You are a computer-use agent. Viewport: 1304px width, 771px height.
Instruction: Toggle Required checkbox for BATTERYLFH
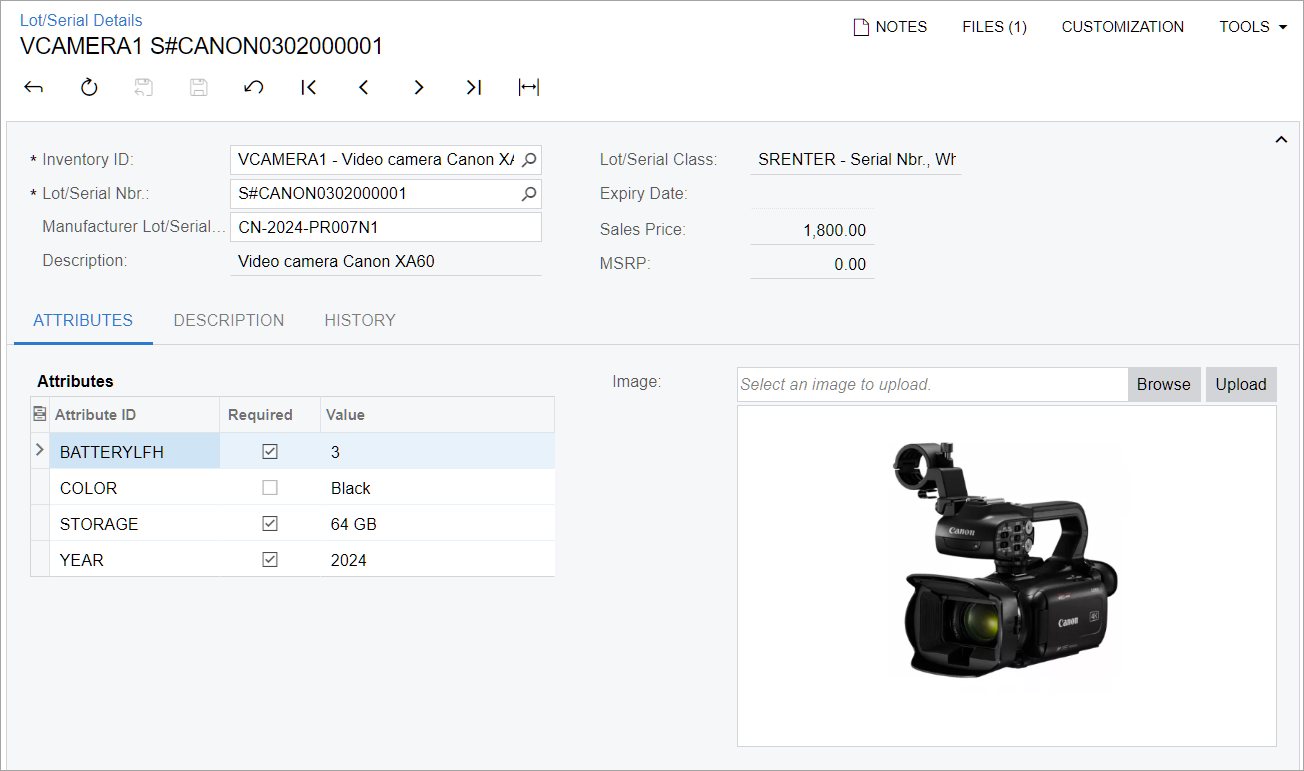coord(269,451)
